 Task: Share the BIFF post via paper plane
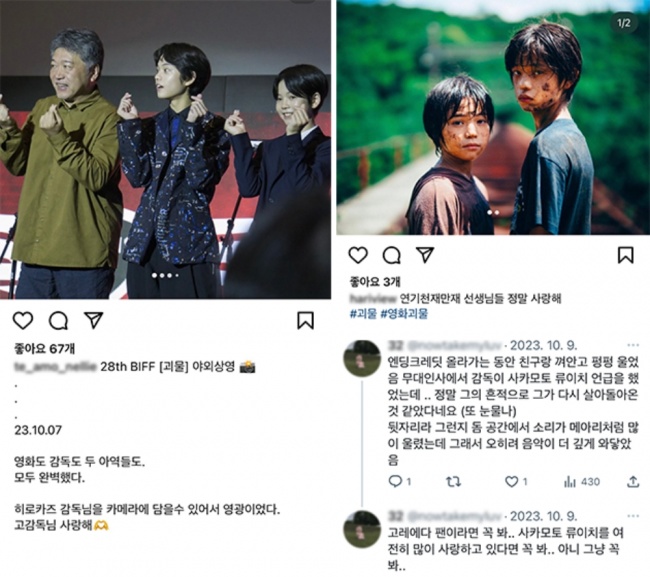coord(94,320)
